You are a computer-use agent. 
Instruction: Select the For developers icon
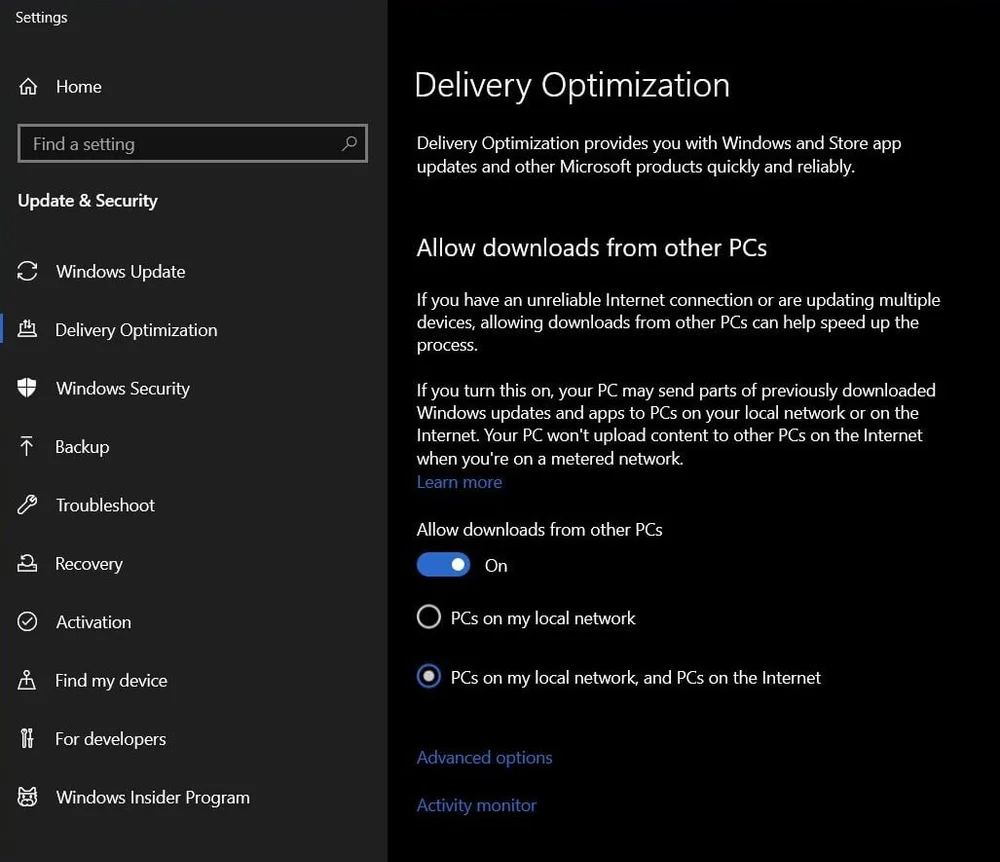[25, 738]
